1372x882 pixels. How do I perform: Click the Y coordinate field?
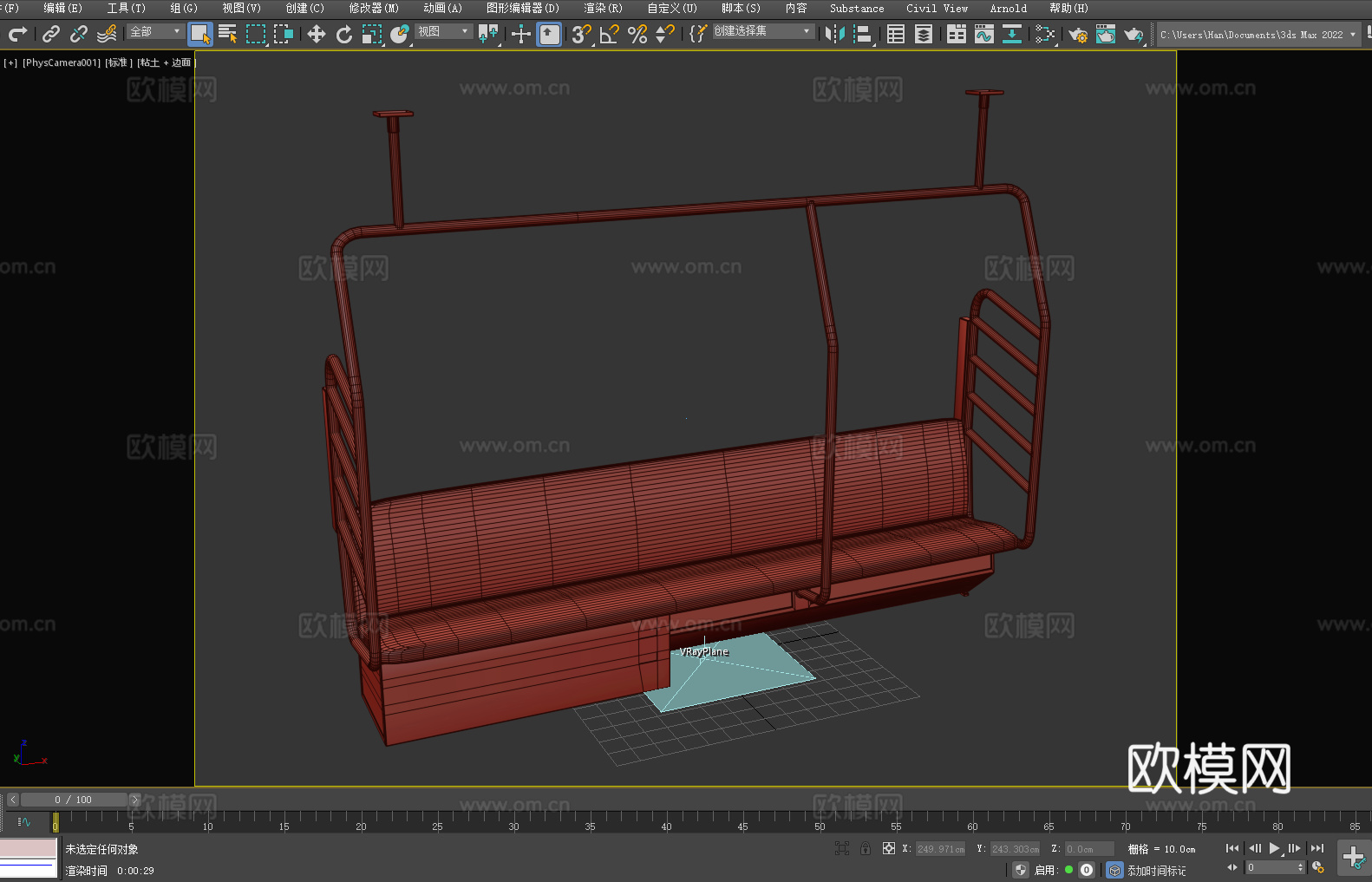point(1016,849)
